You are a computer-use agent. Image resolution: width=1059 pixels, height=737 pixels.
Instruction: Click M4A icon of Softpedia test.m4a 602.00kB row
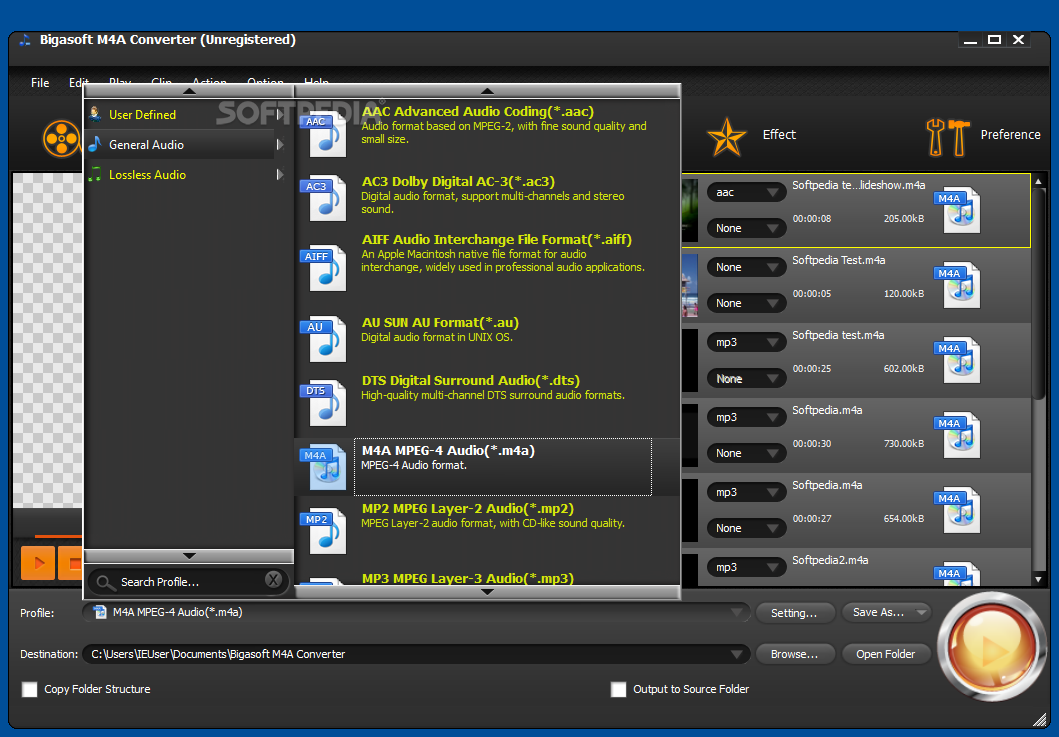pos(957,360)
